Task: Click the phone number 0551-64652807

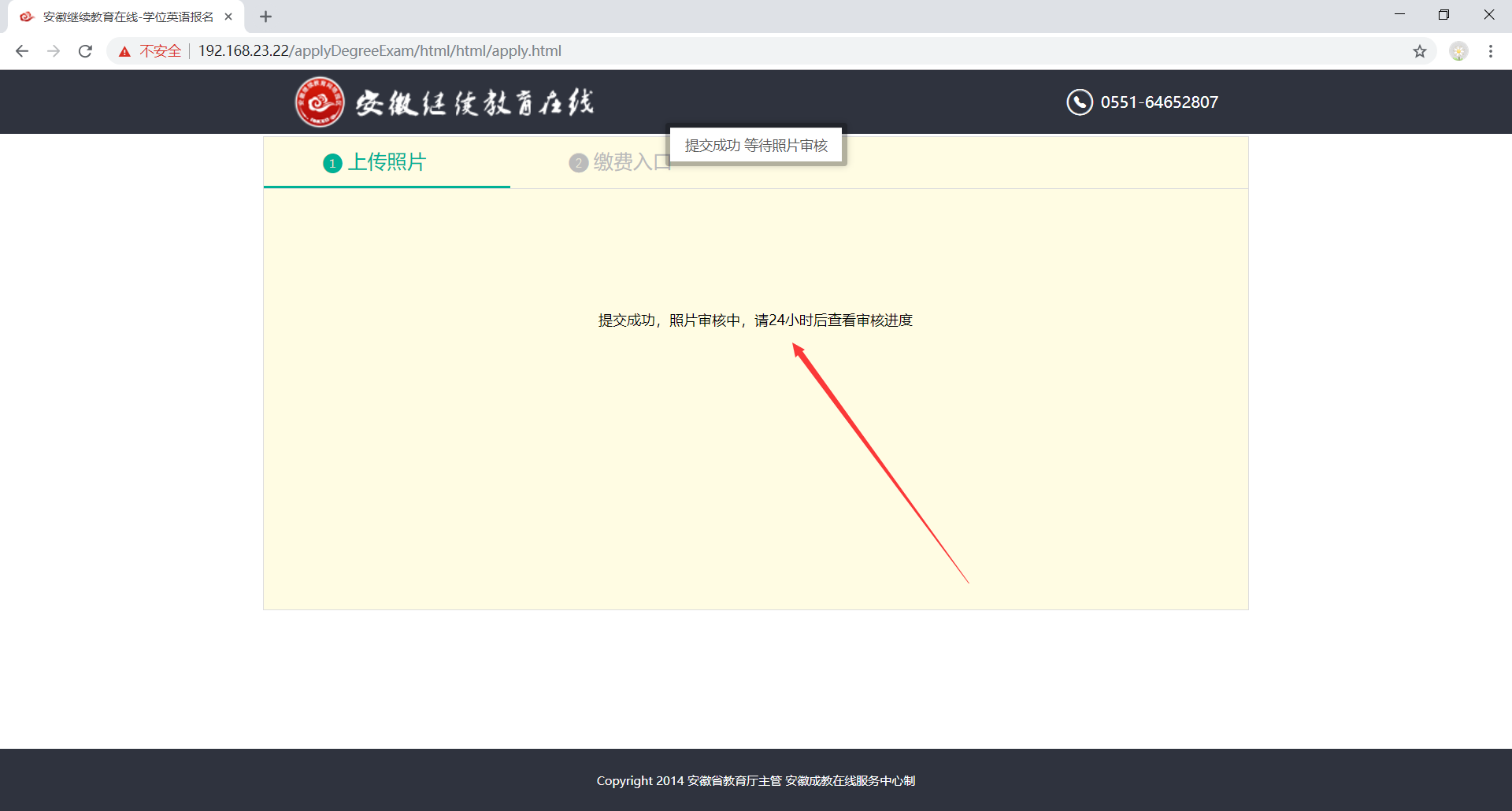Action: click(x=1158, y=102)
